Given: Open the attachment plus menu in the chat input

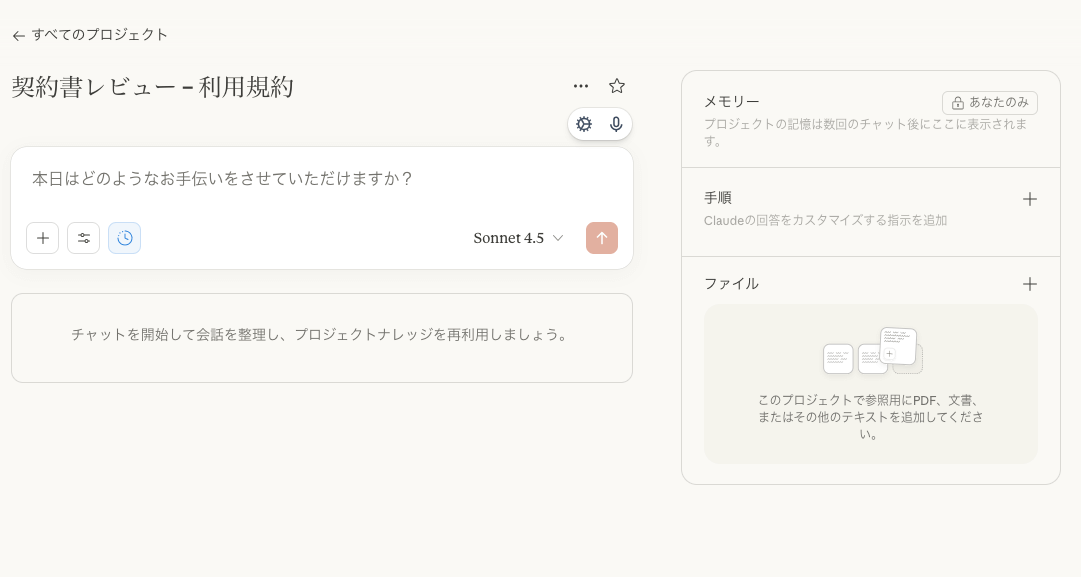Looking at the screenshot, I should (42, 238).
